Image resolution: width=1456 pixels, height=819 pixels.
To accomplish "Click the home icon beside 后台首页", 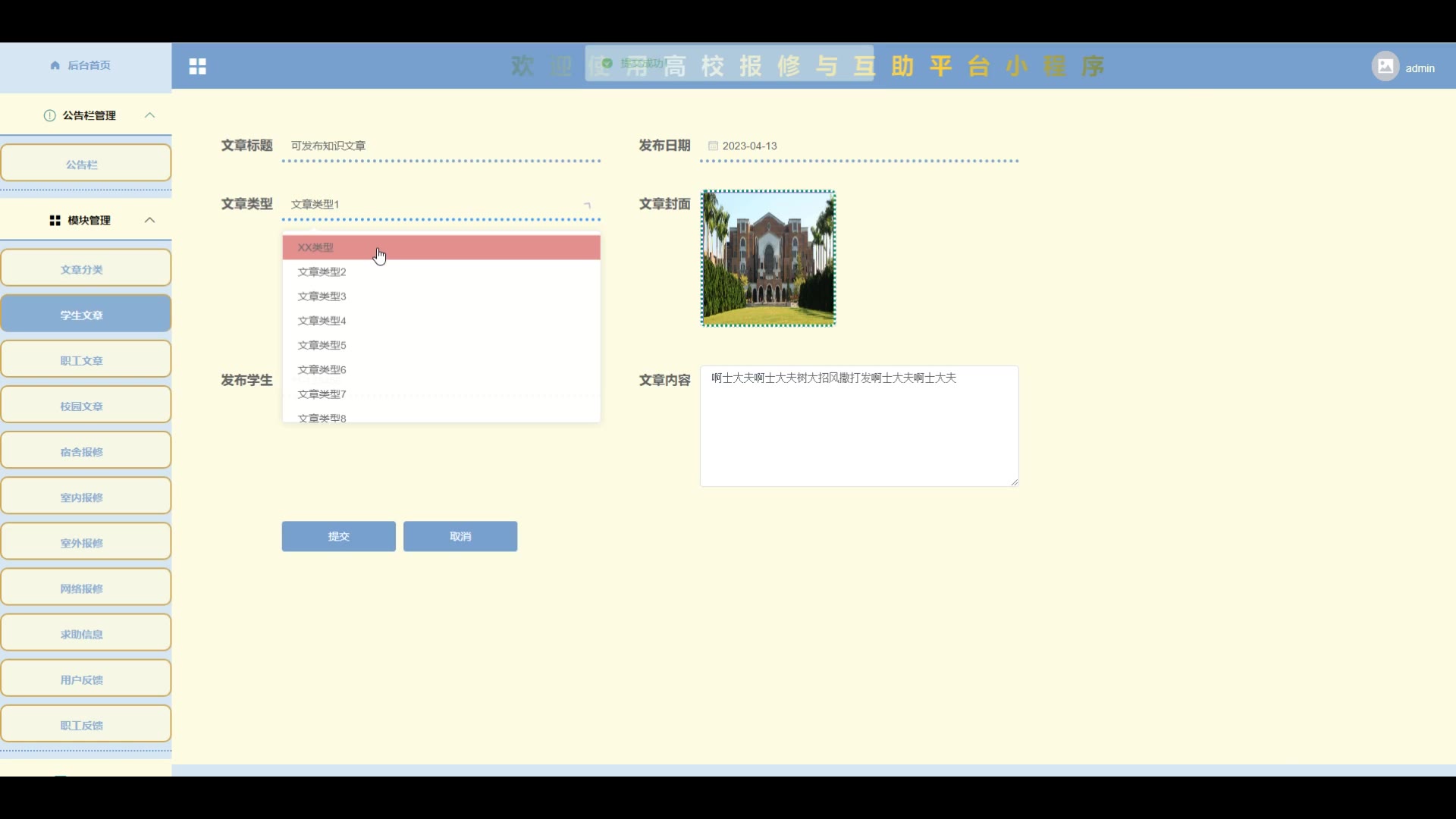I will (55, 65).
